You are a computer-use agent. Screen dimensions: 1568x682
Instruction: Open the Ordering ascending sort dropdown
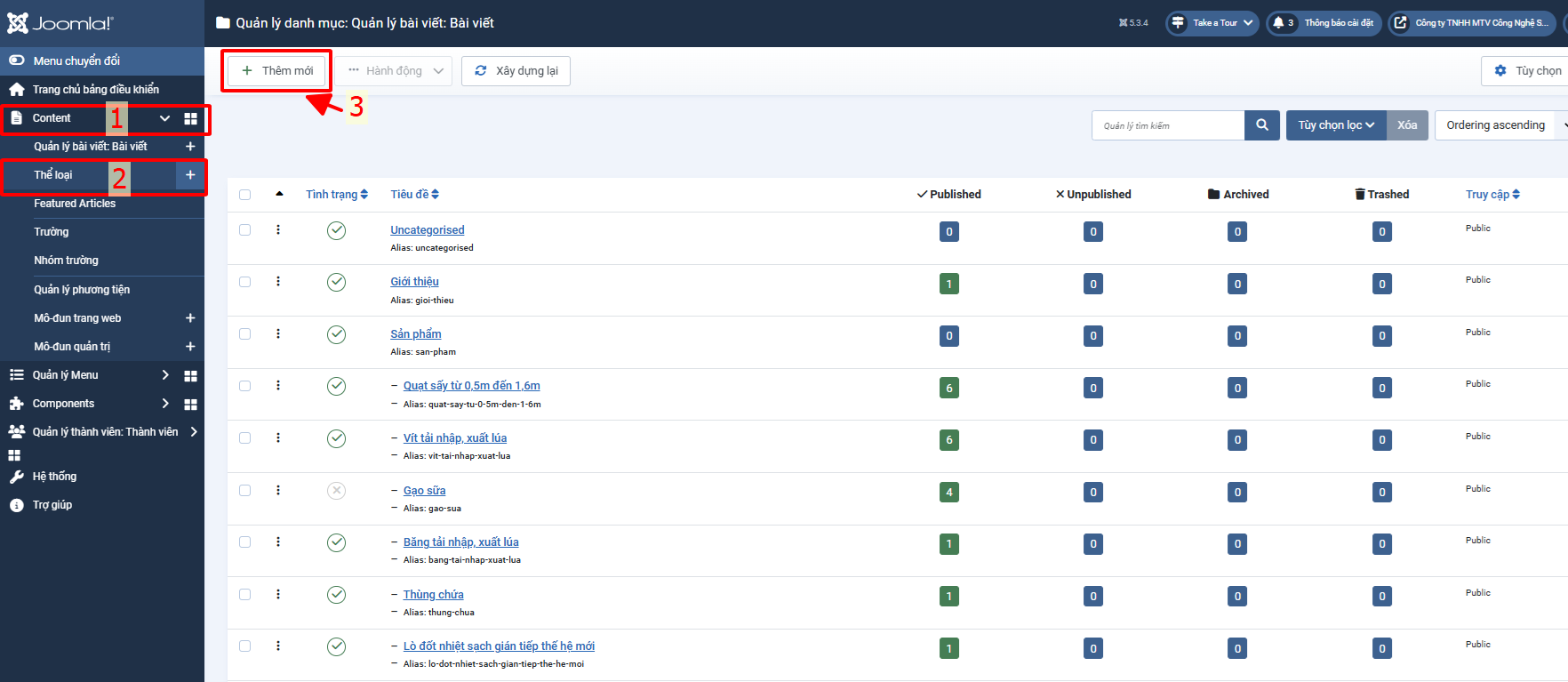pyautogui.click(x=1502, y=125)
